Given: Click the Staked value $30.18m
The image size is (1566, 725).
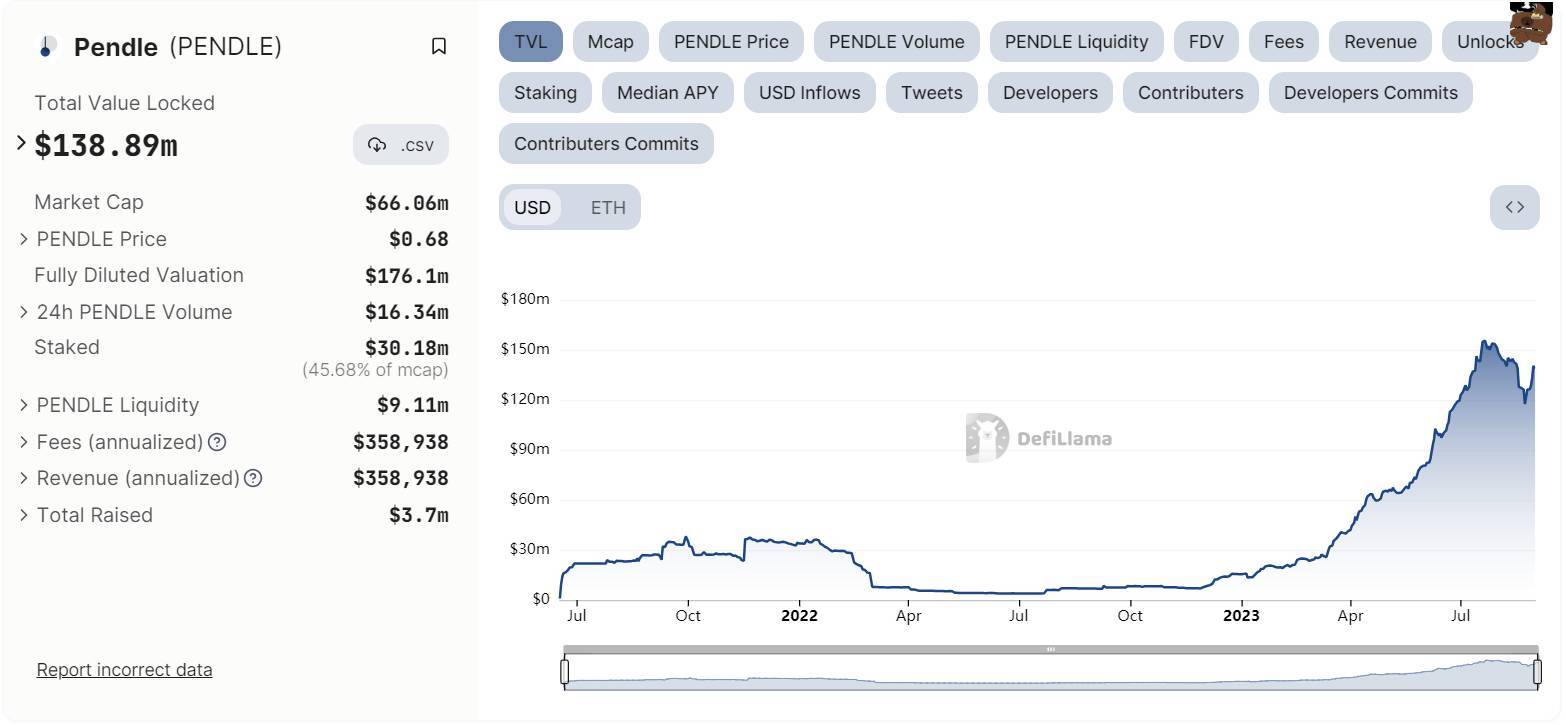Looking at the screenshot, I should coord(407,348).
